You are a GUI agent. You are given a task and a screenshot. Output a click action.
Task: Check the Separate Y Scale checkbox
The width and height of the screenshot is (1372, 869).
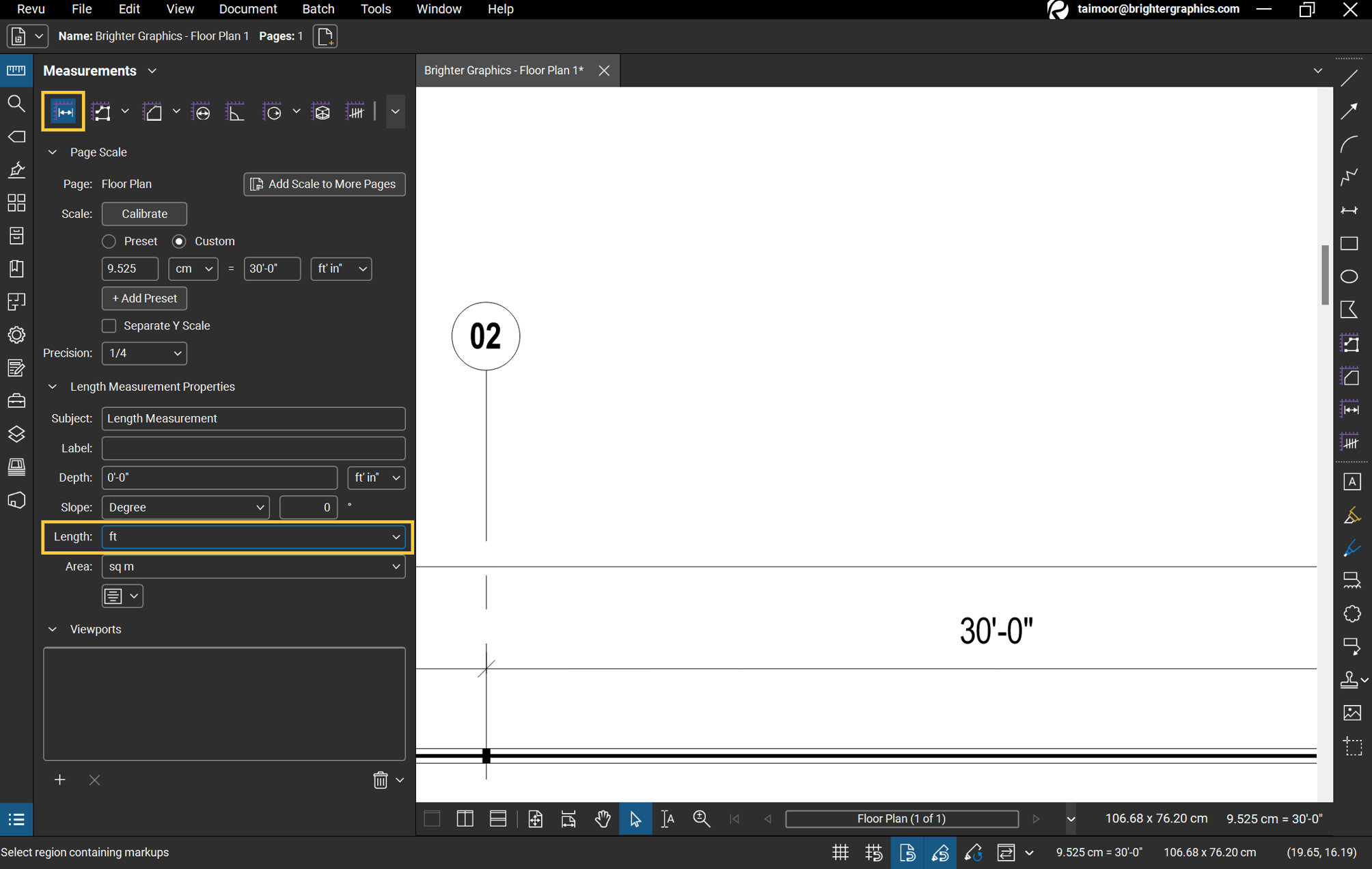click(109, 326)
